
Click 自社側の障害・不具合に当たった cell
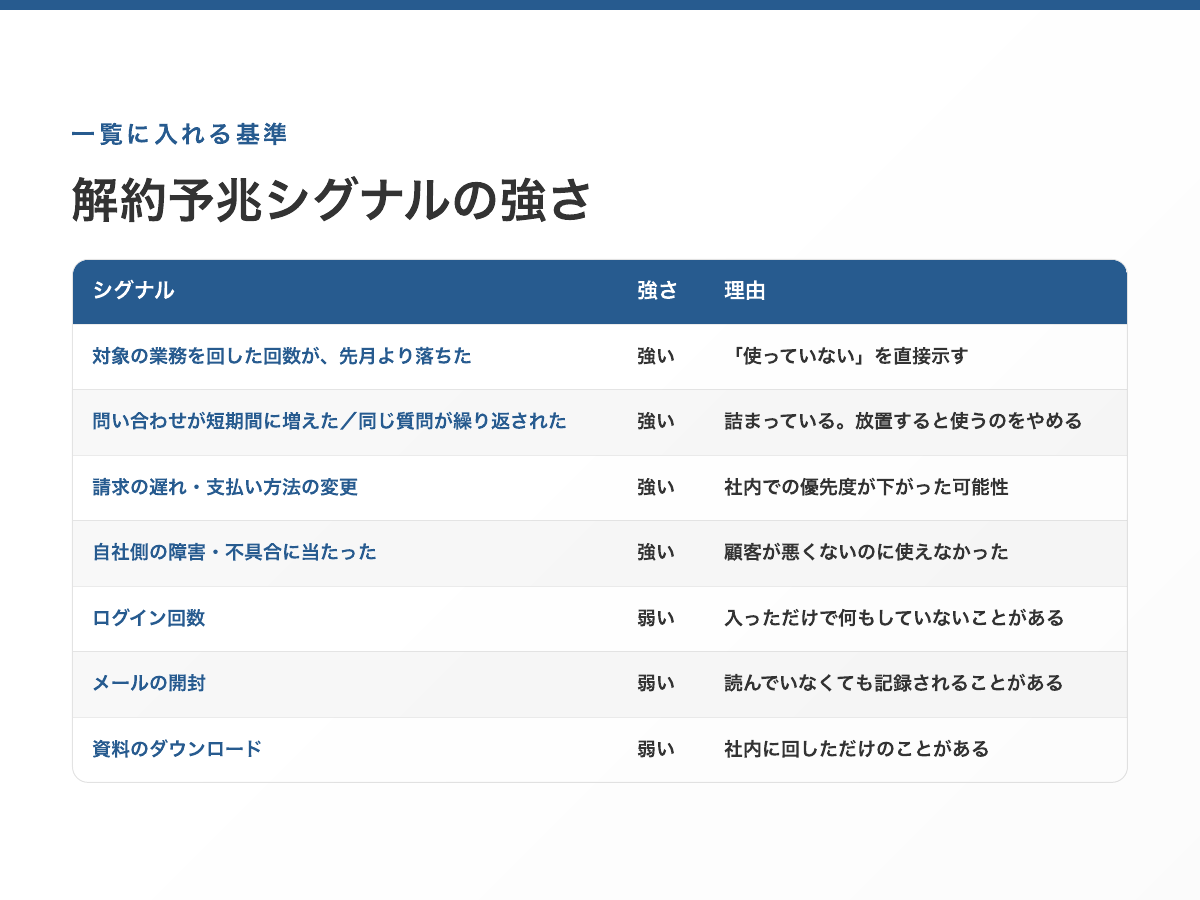click(x=234, y=552)
